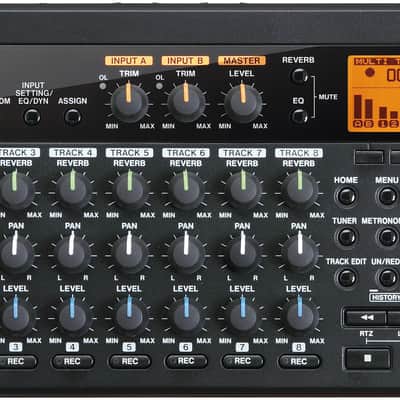Activate the METRONOME button
The width and height of the screenshot is (400, 400).
point(388,237)
